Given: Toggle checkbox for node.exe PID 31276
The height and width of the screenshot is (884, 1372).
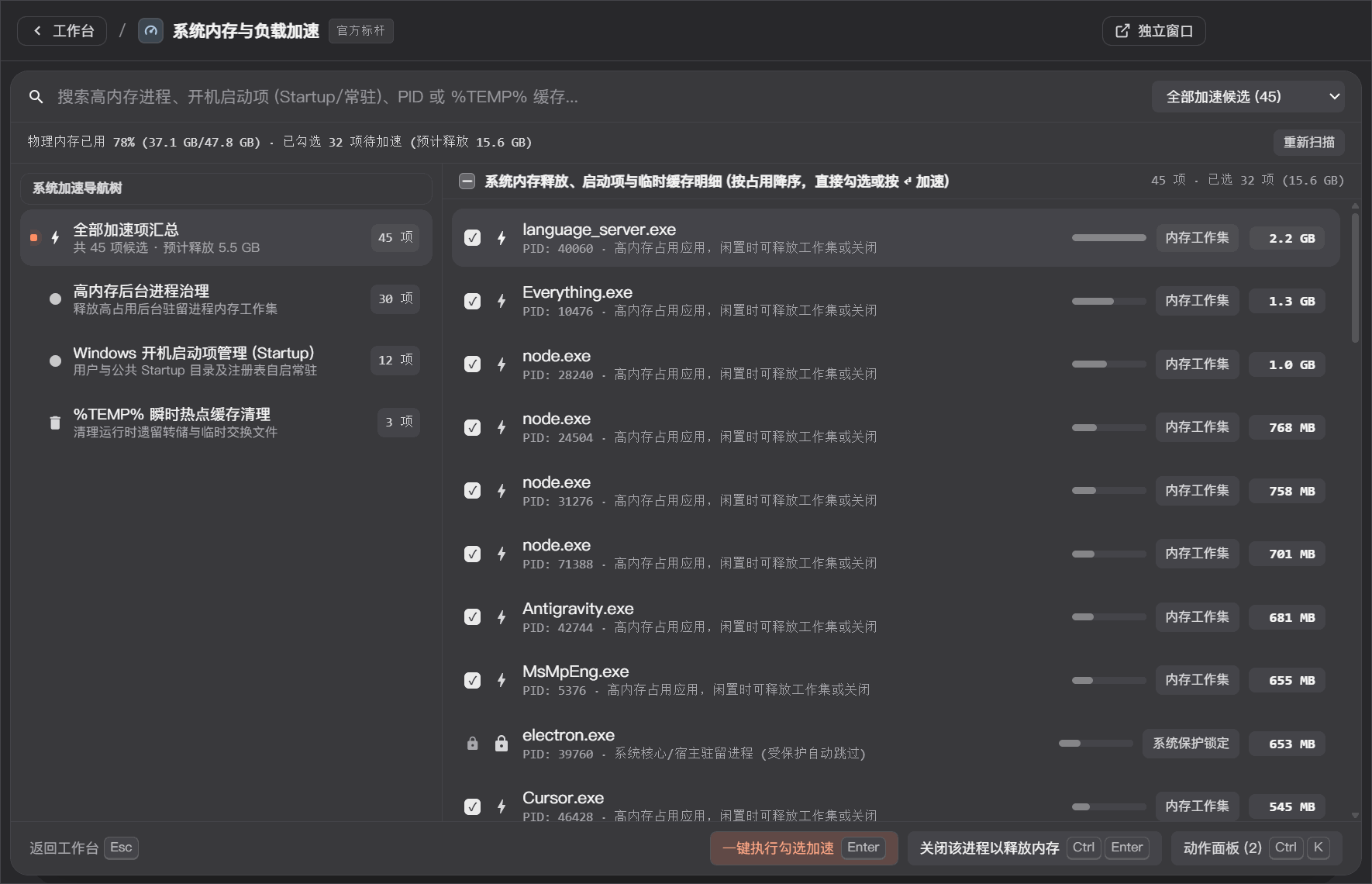Looking at the screenshot, I should [472, 491].
